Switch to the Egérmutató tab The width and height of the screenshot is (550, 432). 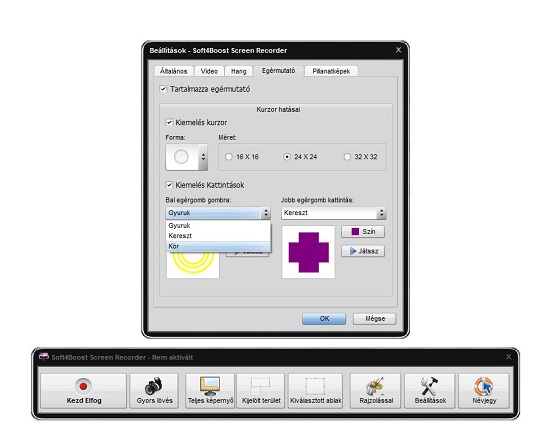(279, 70)
